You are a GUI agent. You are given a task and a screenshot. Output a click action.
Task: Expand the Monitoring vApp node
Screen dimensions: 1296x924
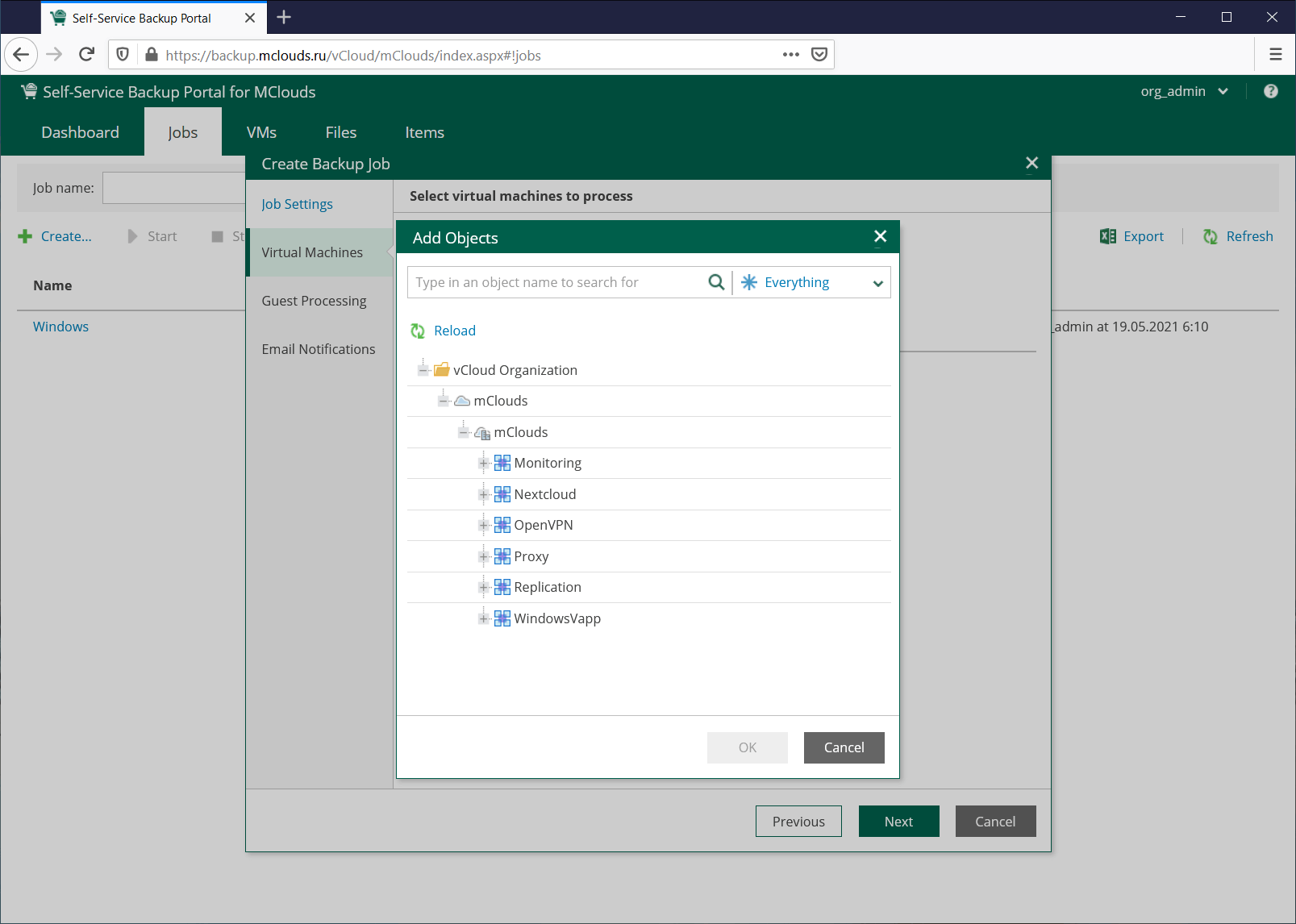pyautogui.click(x=483, y=463)
